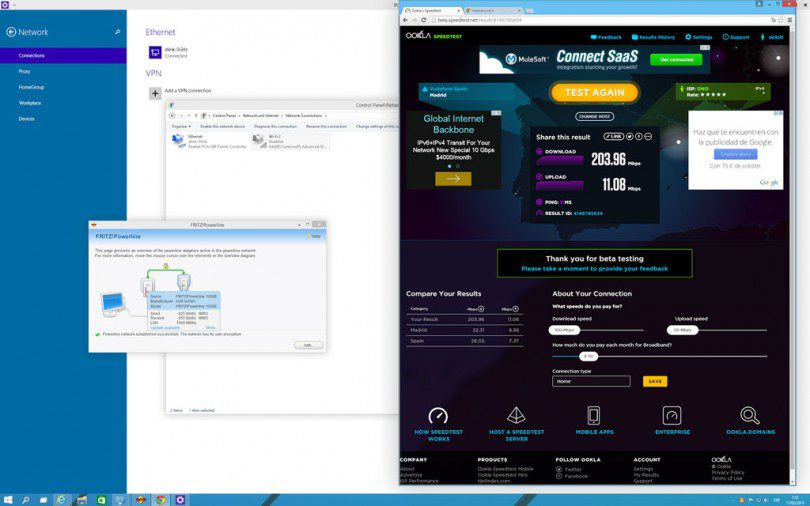Open Devices settings section
The width and height of the screenshot is (810, 506).
click(x=26, y=119)
